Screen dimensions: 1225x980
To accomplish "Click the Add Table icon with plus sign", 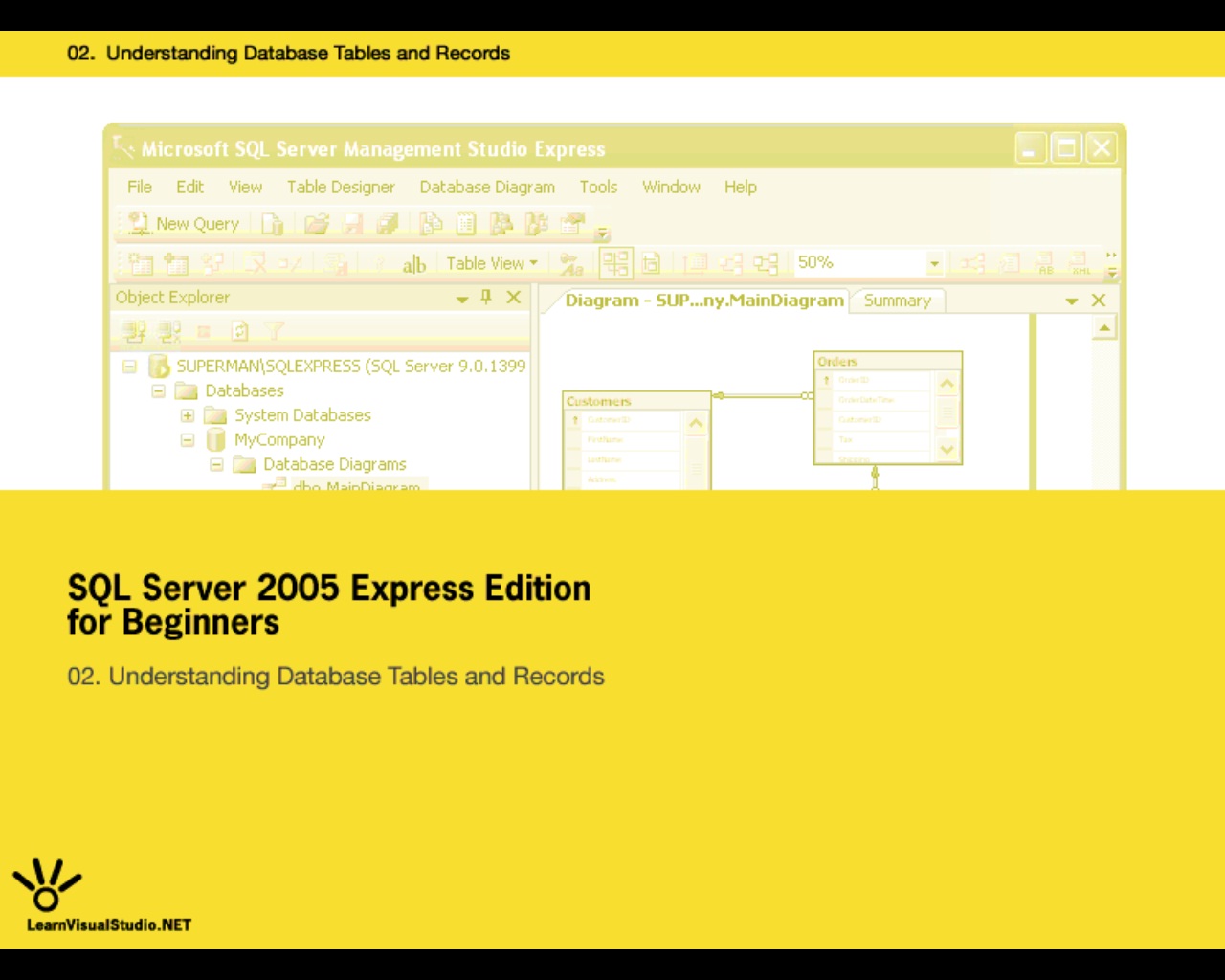I will pyautogui.click(x=176, y=263).
